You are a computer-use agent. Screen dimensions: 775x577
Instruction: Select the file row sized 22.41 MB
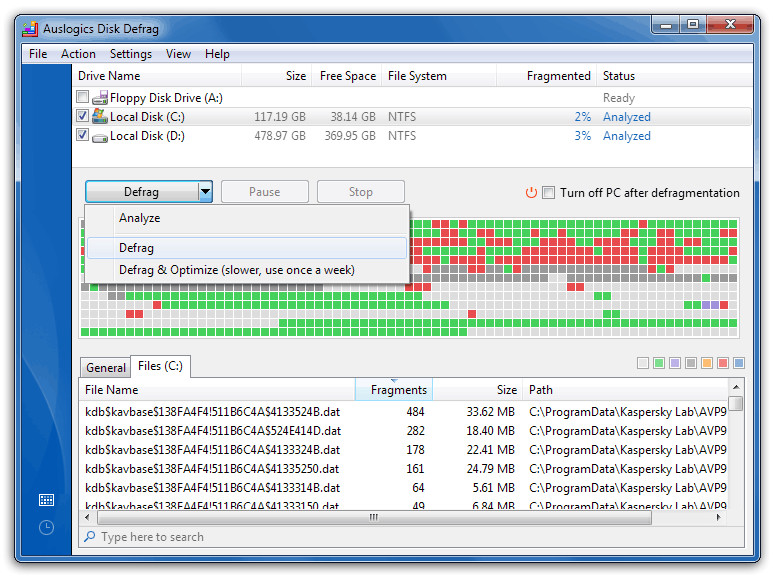(404, 449)
